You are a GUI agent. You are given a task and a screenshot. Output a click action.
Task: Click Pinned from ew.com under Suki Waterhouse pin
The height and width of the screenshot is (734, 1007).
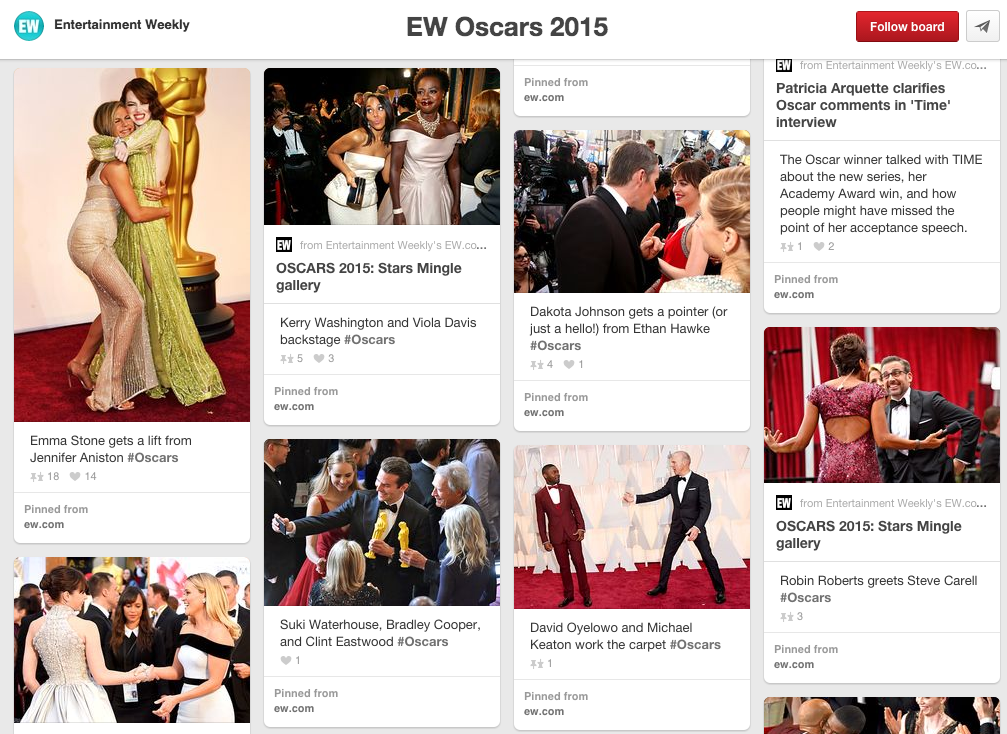(306, 701)
